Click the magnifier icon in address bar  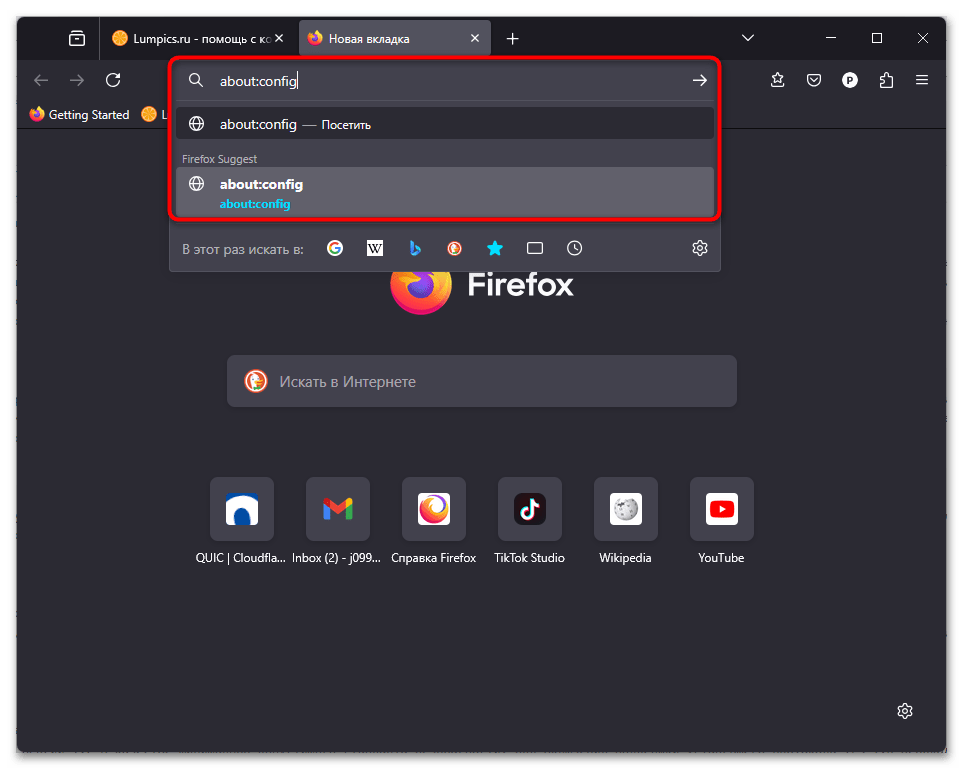[196, 80]
